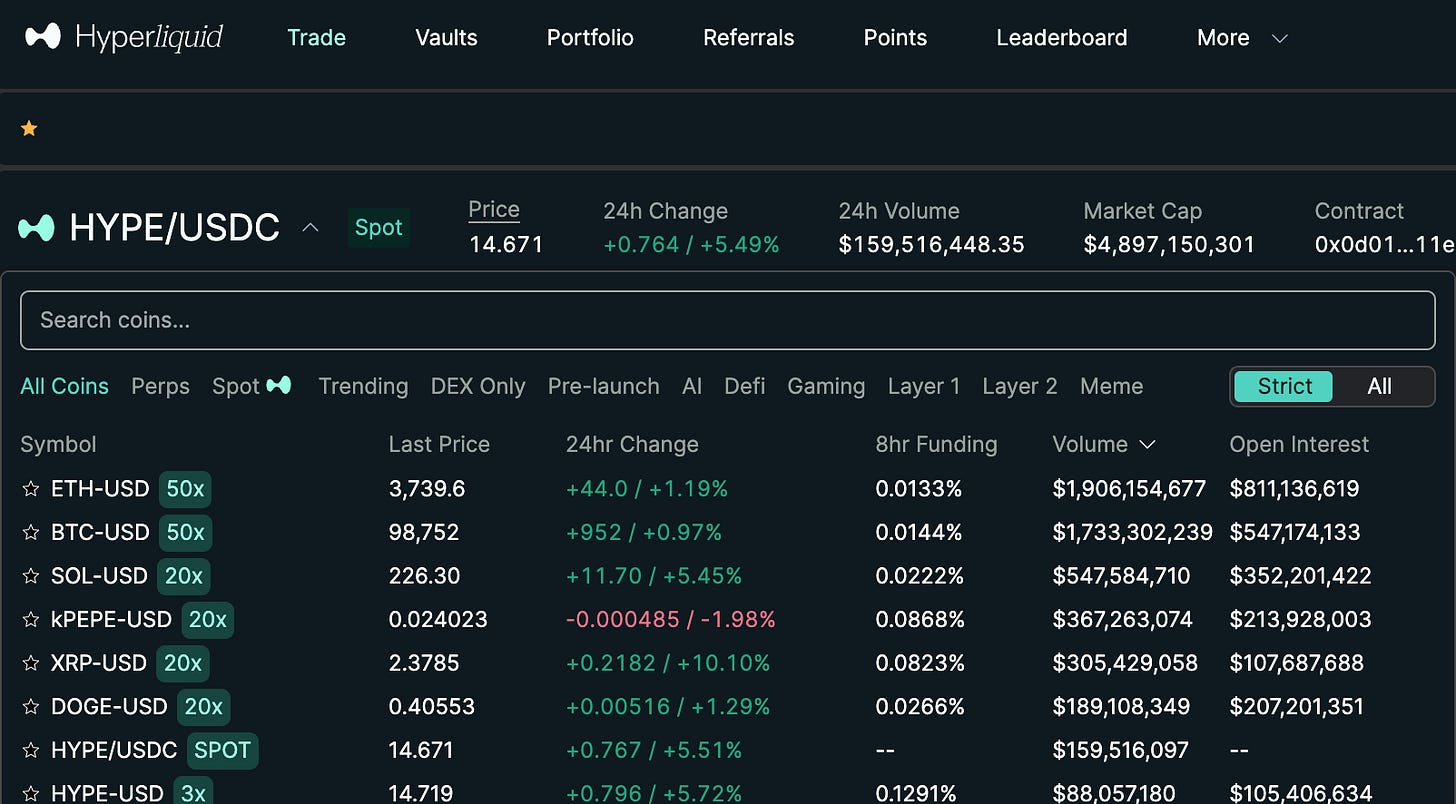Image resolution: width=1456 pixels, height=804 pixels.
Task: Sort by Open Interest column header
Action: pyautogui.click(x=1299, y=444)
